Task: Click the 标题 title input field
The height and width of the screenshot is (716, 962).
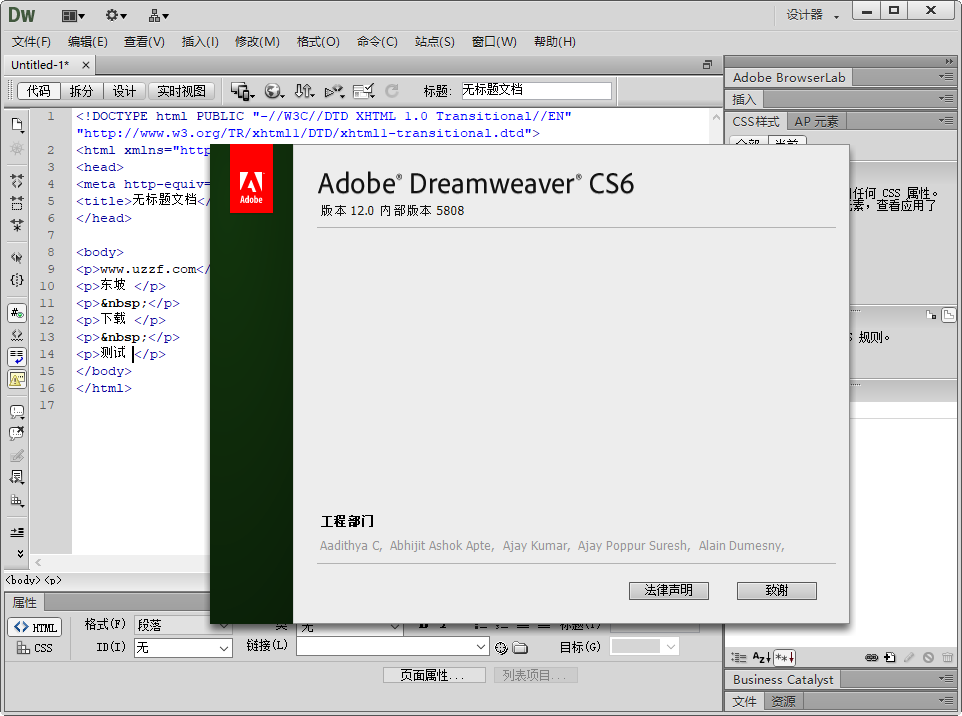Action: pyautogui.click(x=536, y=91)
